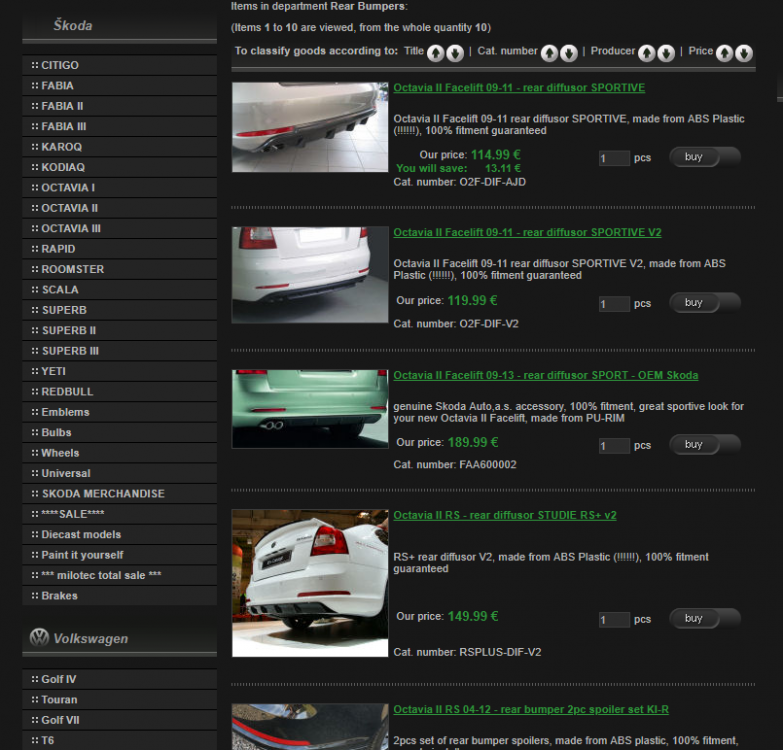
Task: Open Brakes category
Action: [119, 596]
